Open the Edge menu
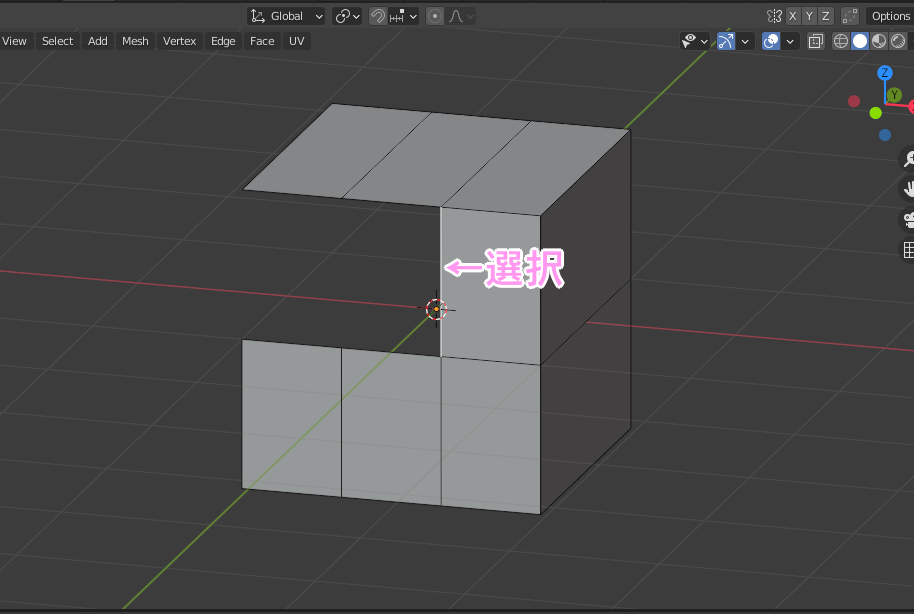The image size is (914, 614). click(223, 41)
